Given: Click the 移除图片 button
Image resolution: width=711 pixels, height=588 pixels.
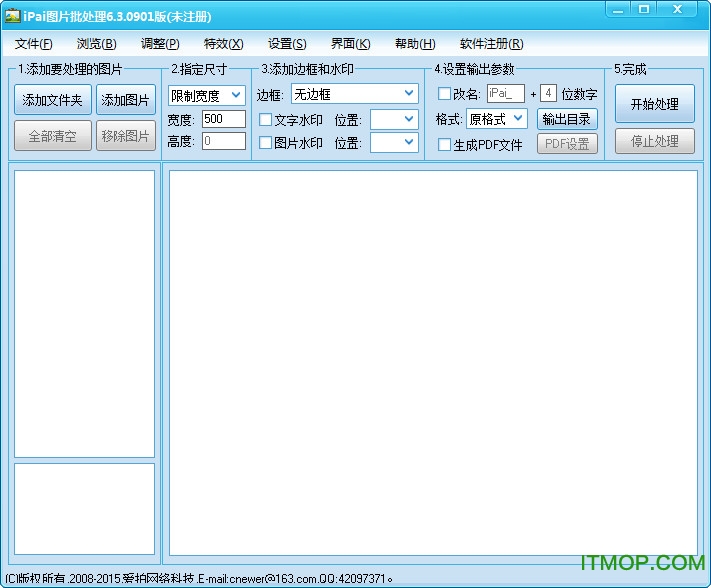Looking at the screenshot, I should coord(126,136).
